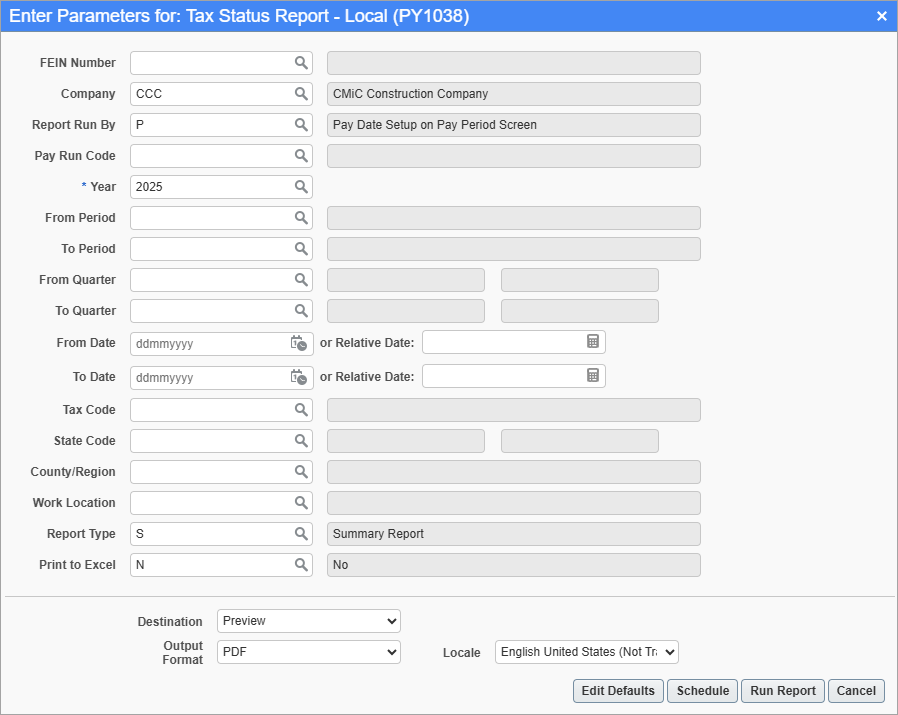Open the To Quarter lookup

300,310
